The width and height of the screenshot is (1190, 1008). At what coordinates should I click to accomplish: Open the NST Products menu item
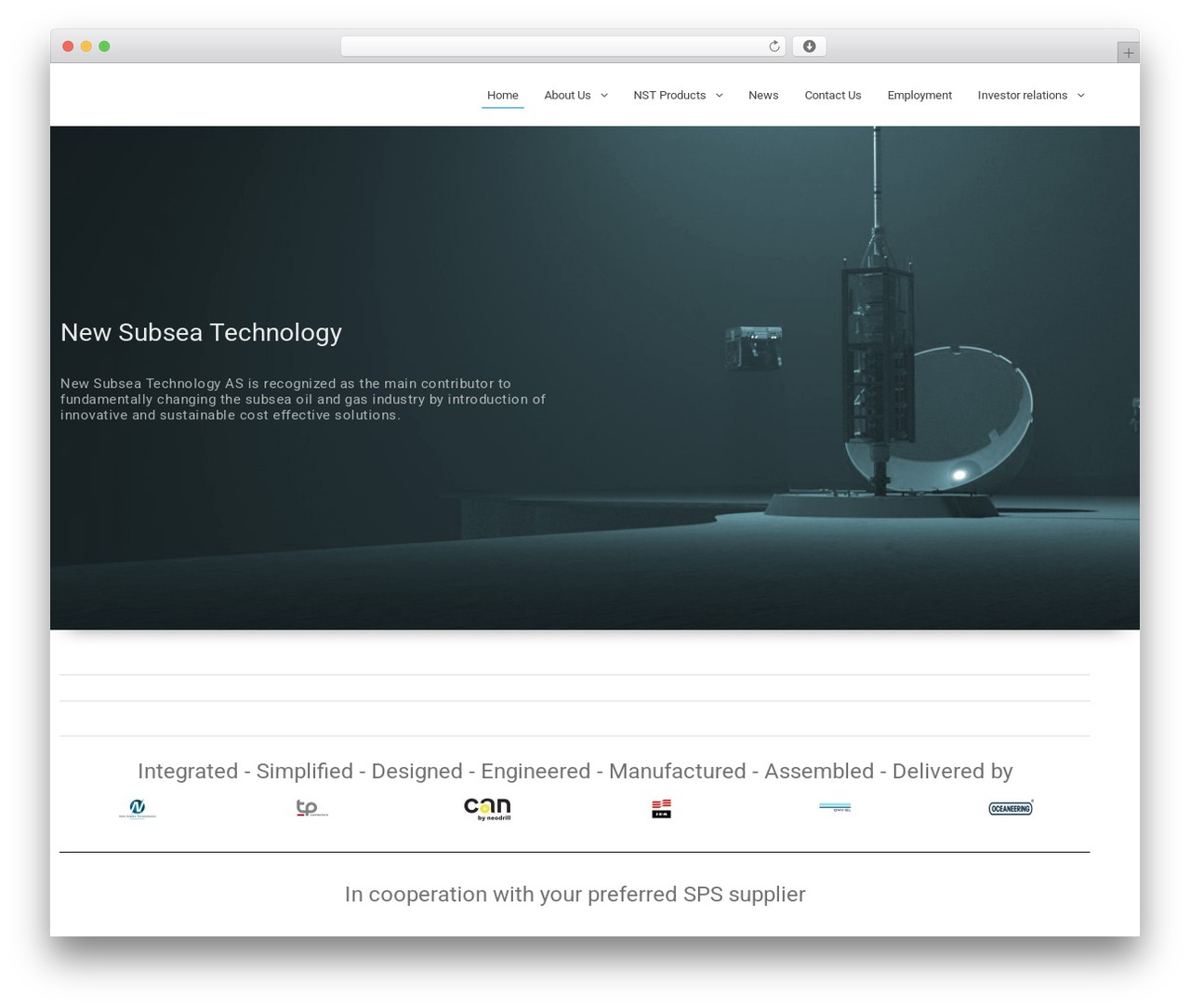[x=669, y=95]
